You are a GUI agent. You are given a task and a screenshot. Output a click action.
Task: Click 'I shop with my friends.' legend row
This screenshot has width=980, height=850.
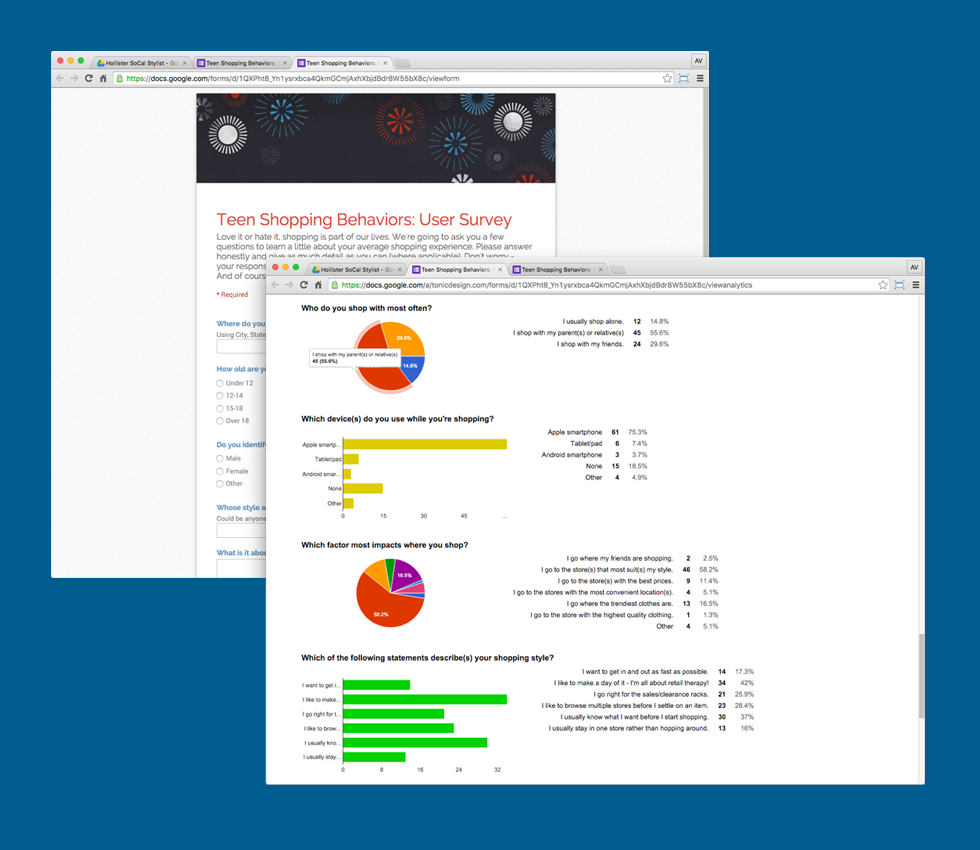pyautogui.click(x=612, y=344)
